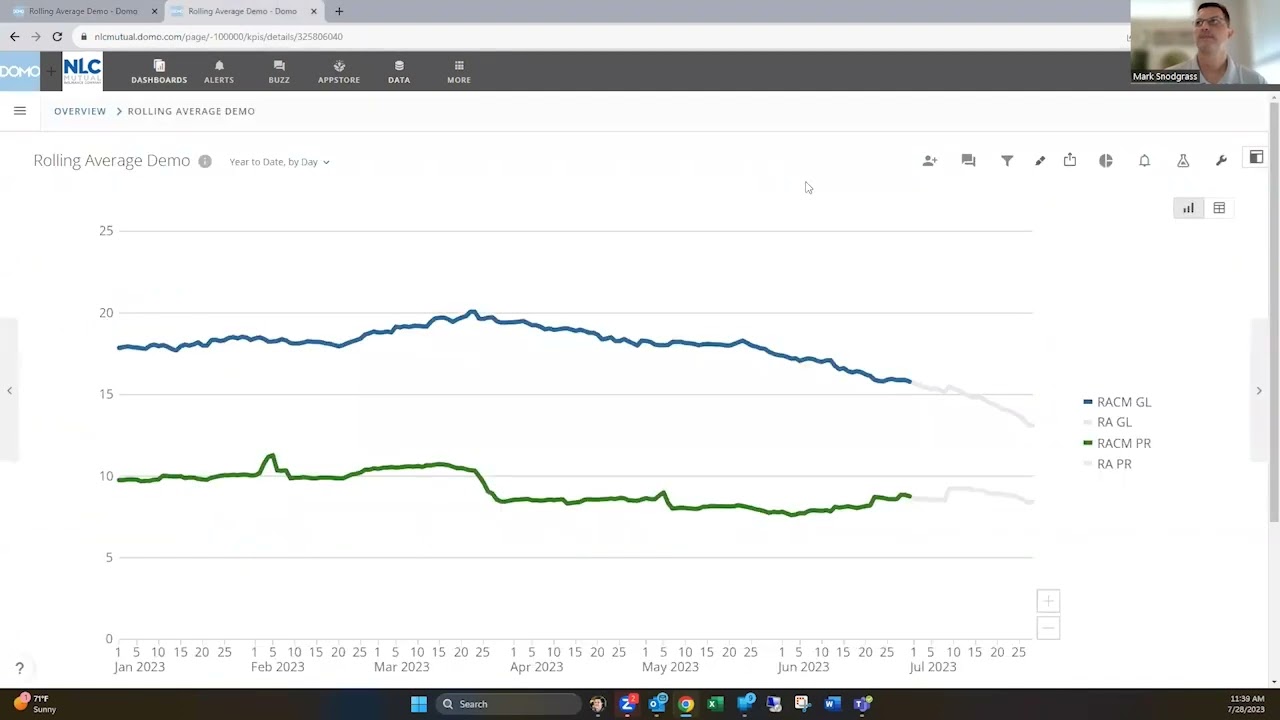Open the Appstore menu
Screen dimensions: 1280x720
tap(339, 72)
